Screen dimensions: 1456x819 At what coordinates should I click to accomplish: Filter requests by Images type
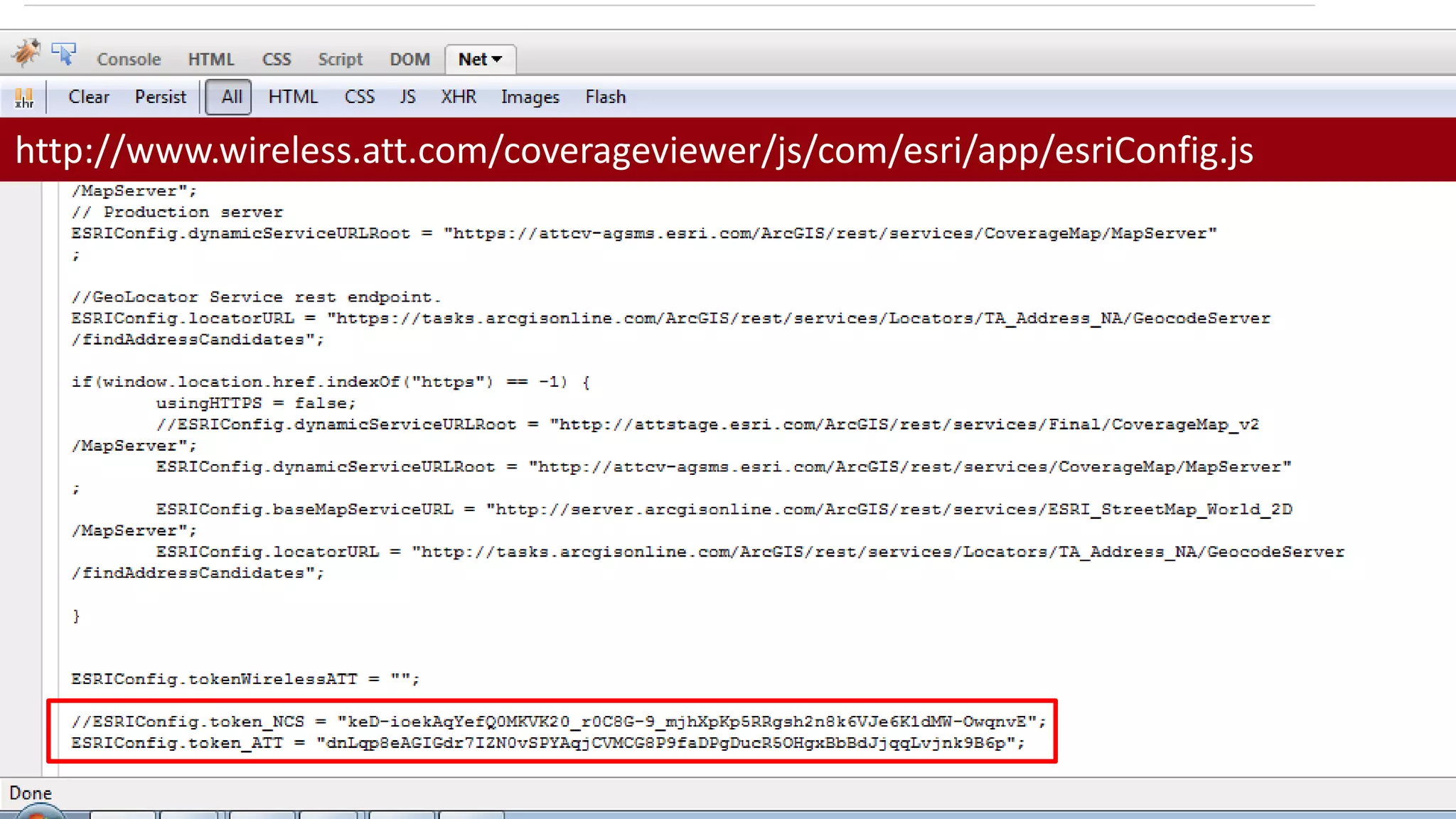[x=530, y=97]
